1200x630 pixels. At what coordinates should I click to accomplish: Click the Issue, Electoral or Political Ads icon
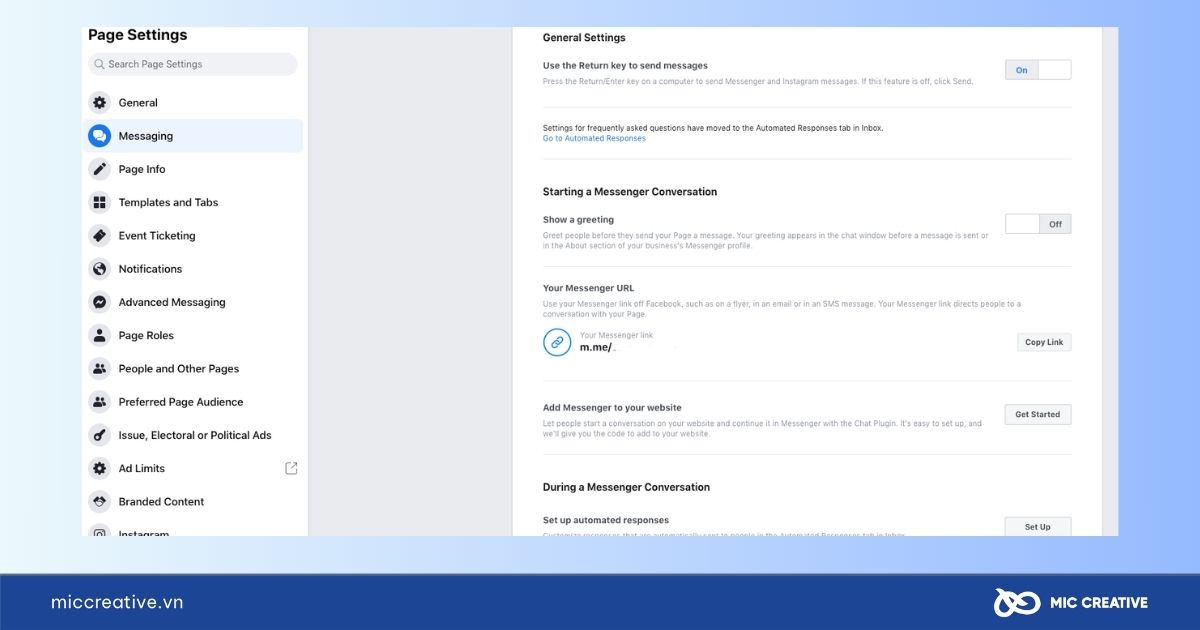tap(99, 435)
